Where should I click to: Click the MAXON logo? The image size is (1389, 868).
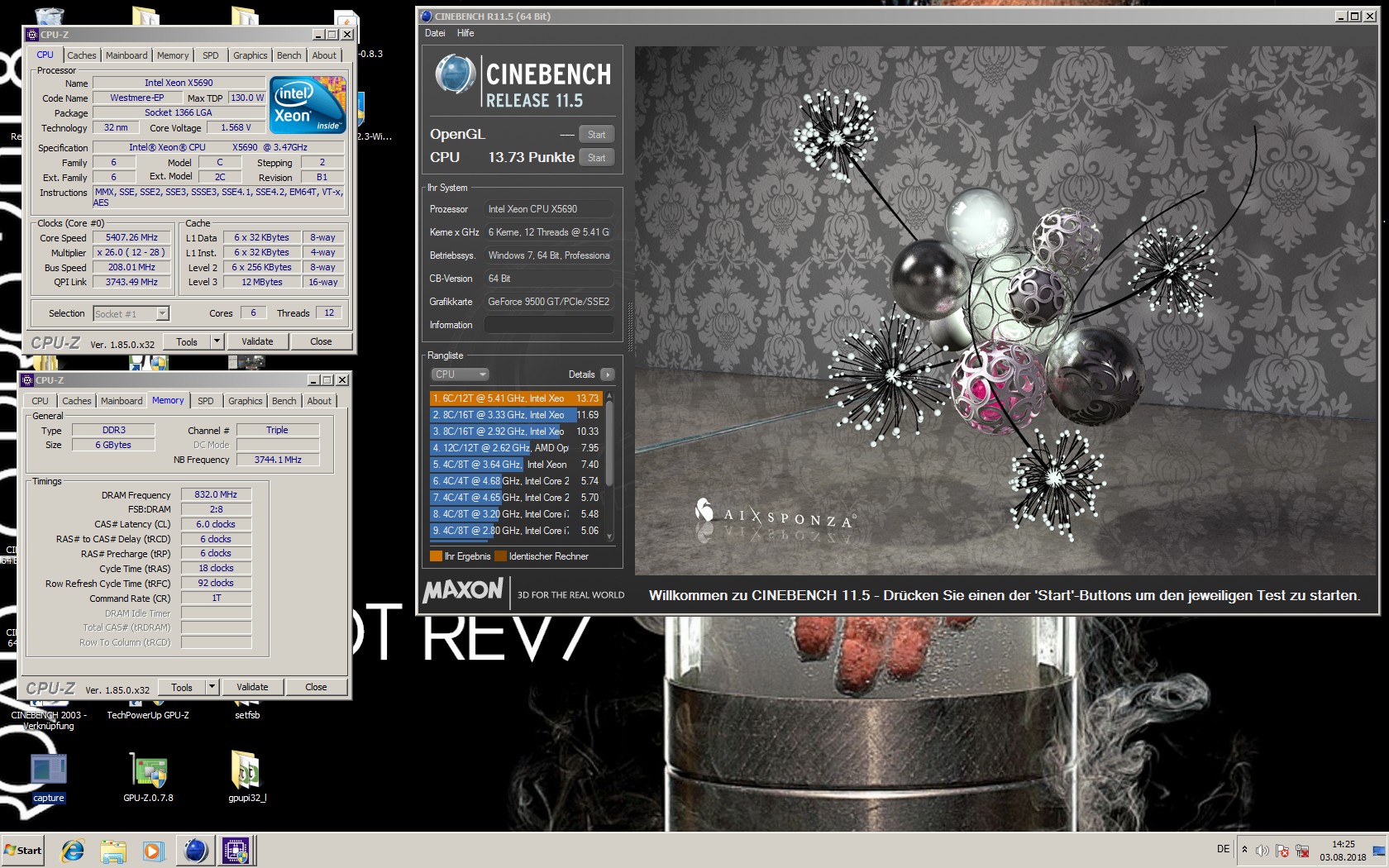click(x=463, y=589)
